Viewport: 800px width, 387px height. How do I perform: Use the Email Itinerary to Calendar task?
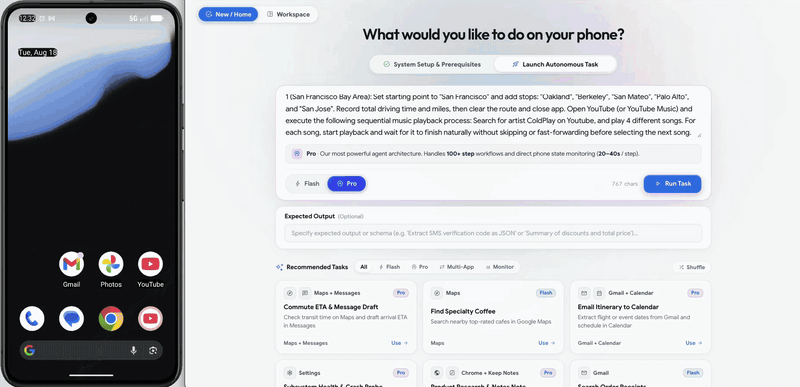(x=694, y=343)
